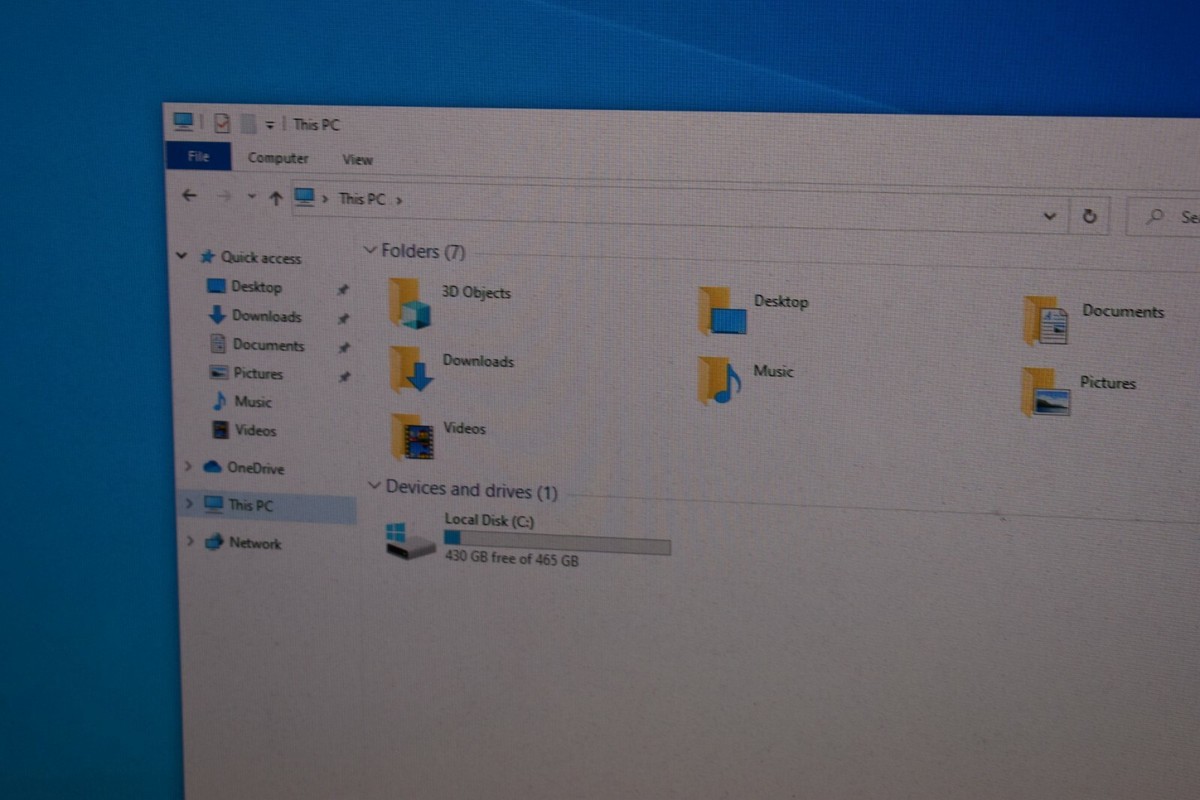Screen dimensions: 1200x800
Task: Expand Network in the navigation pane
Action: 190,542
